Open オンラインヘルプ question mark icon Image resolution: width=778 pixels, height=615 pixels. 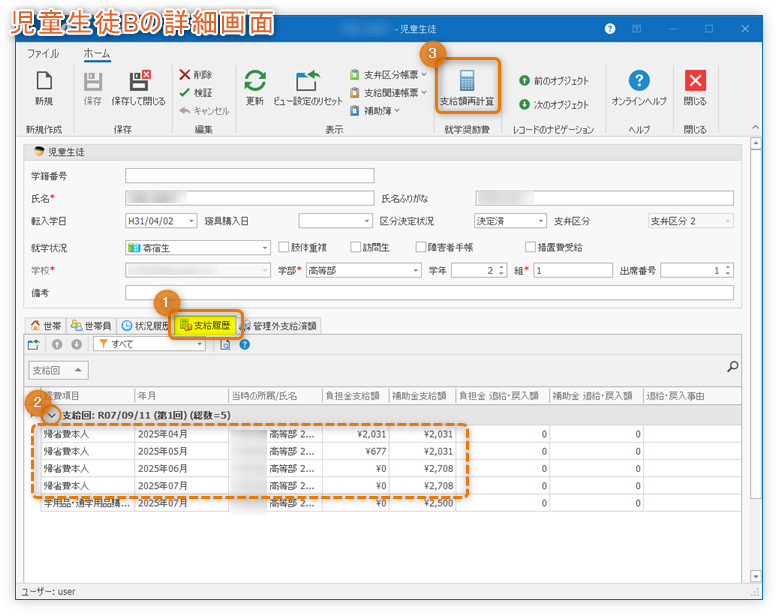[x=639, y=81]
